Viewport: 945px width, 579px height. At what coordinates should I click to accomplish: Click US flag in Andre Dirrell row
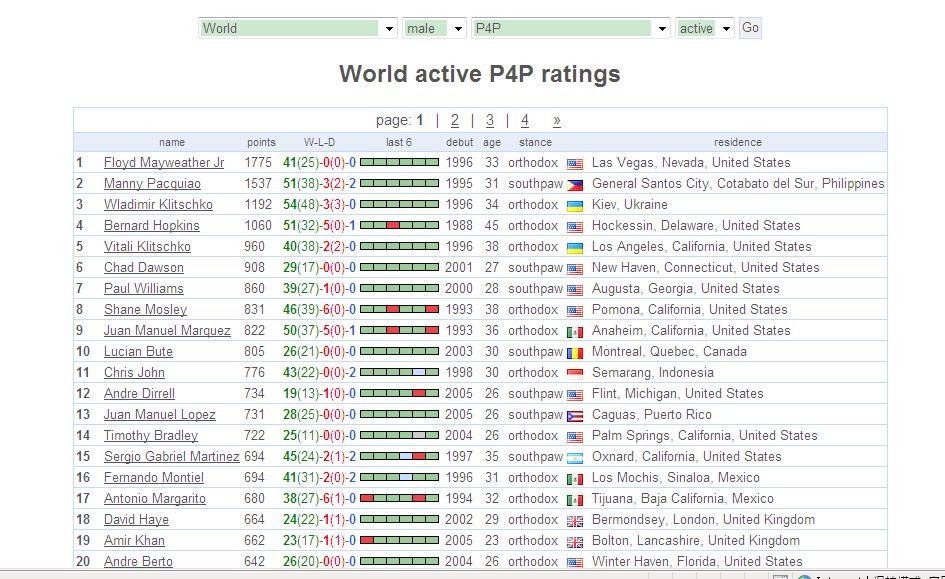pyautogui.click(x=575, y=395)
